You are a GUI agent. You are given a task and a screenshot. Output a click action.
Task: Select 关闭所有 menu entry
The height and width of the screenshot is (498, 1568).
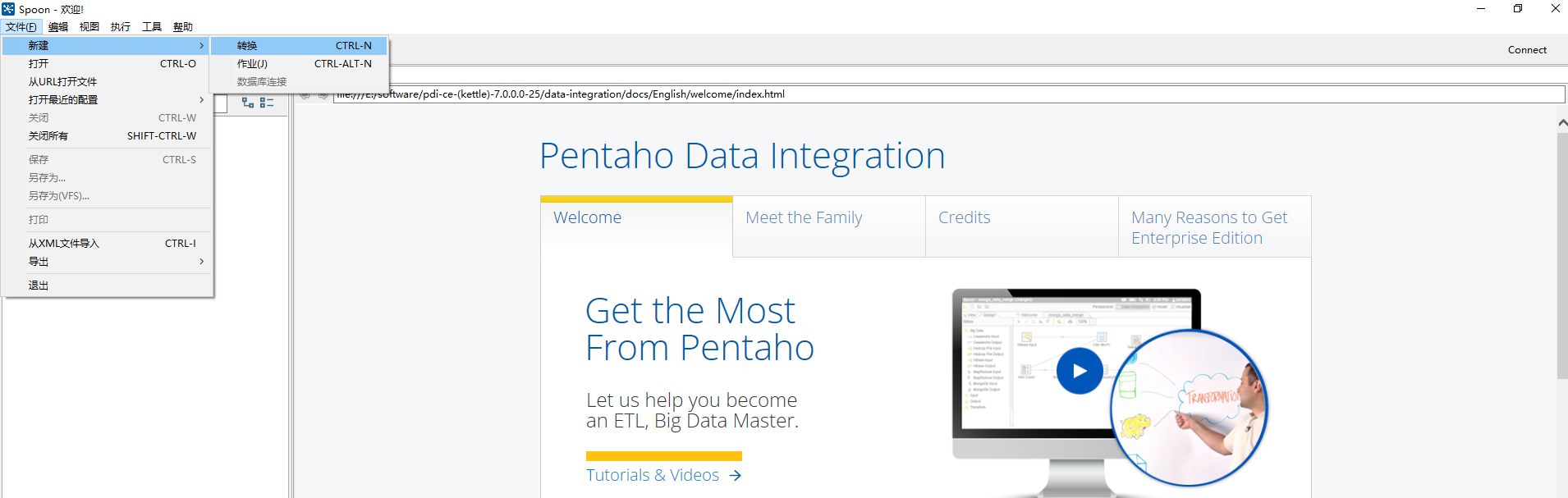click(107, 136)
